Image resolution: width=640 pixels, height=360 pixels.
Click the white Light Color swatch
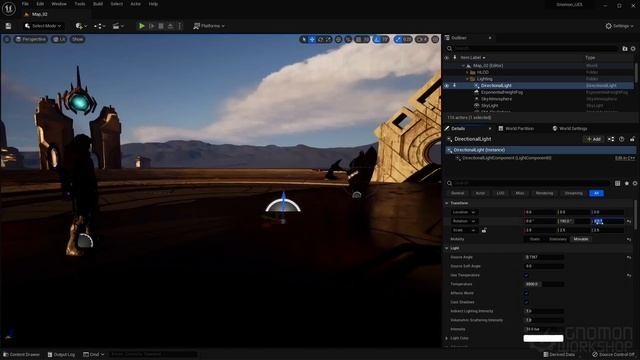pos(543,338)
